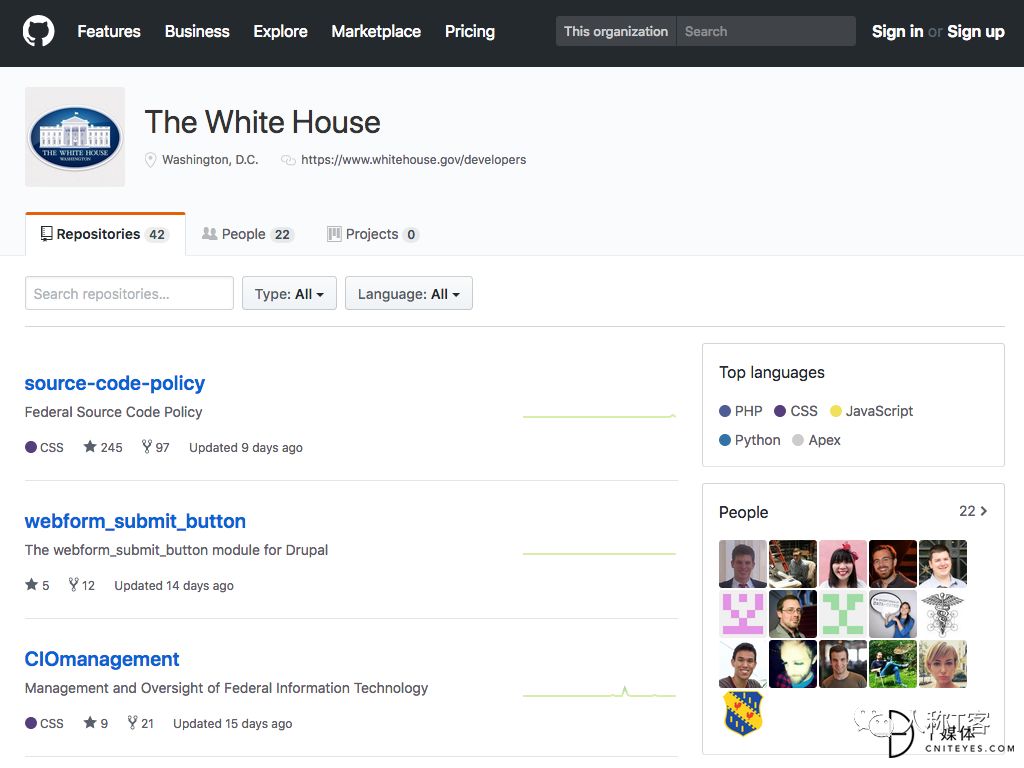Screen dimensions: 1024x768
Task: Click the star icon for CIOmanagement
Action: [x=89, y=722]
